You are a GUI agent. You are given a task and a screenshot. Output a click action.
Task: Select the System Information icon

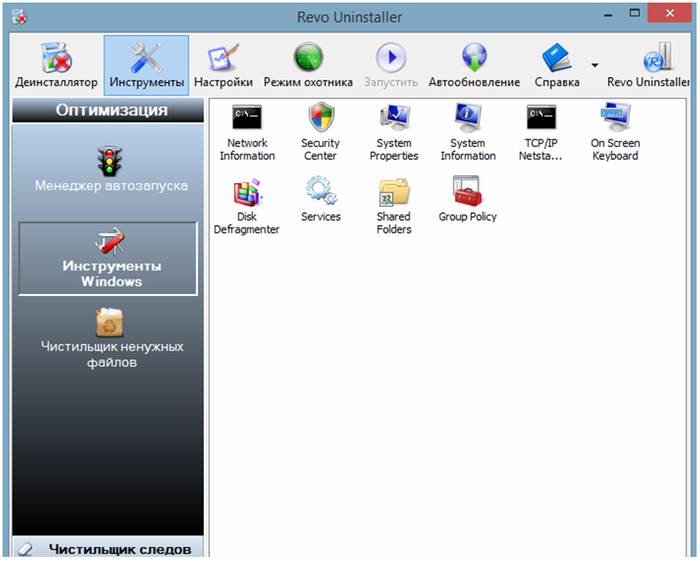pyautogui.click(x=467, y=120)
